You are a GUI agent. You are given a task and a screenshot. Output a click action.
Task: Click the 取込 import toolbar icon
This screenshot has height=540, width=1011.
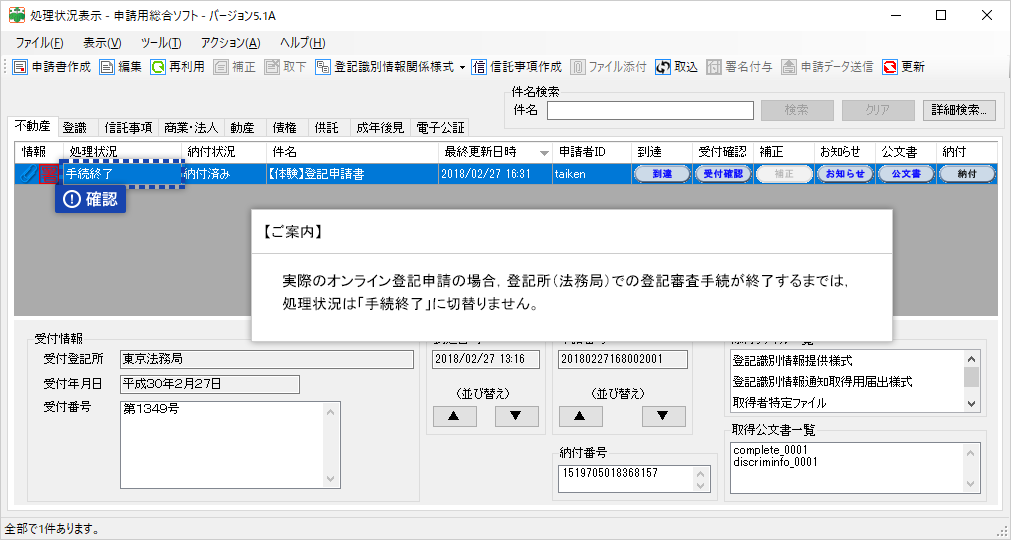663,67
